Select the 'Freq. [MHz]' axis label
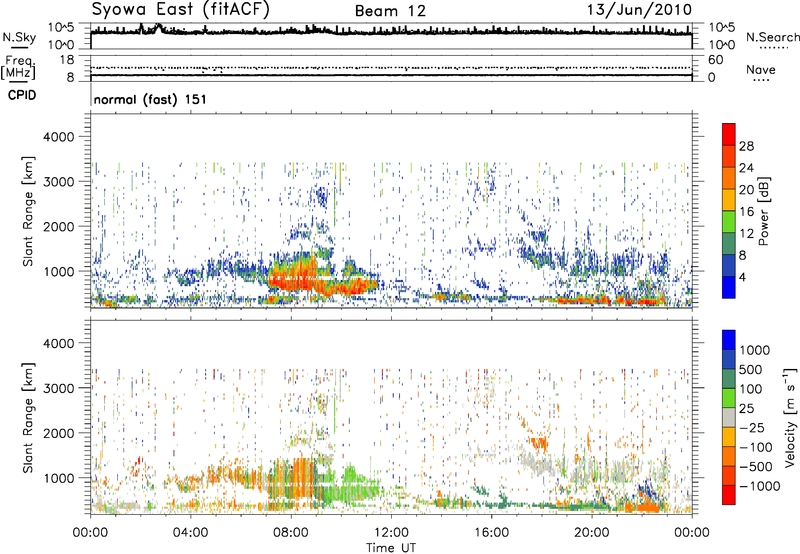800x554 pixels. tap(18, 67)
